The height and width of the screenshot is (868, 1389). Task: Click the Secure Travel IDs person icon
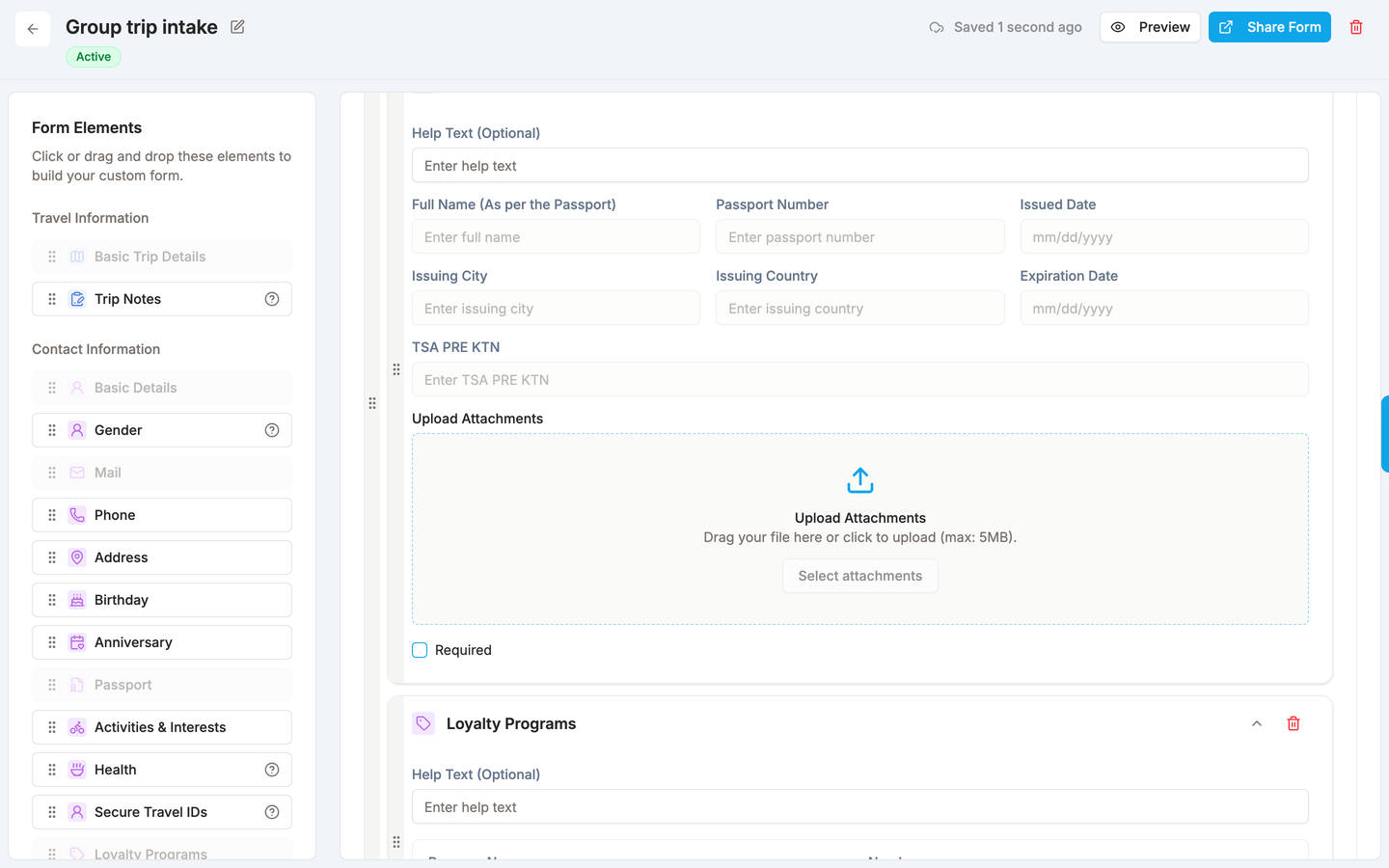tap(77, 812)
